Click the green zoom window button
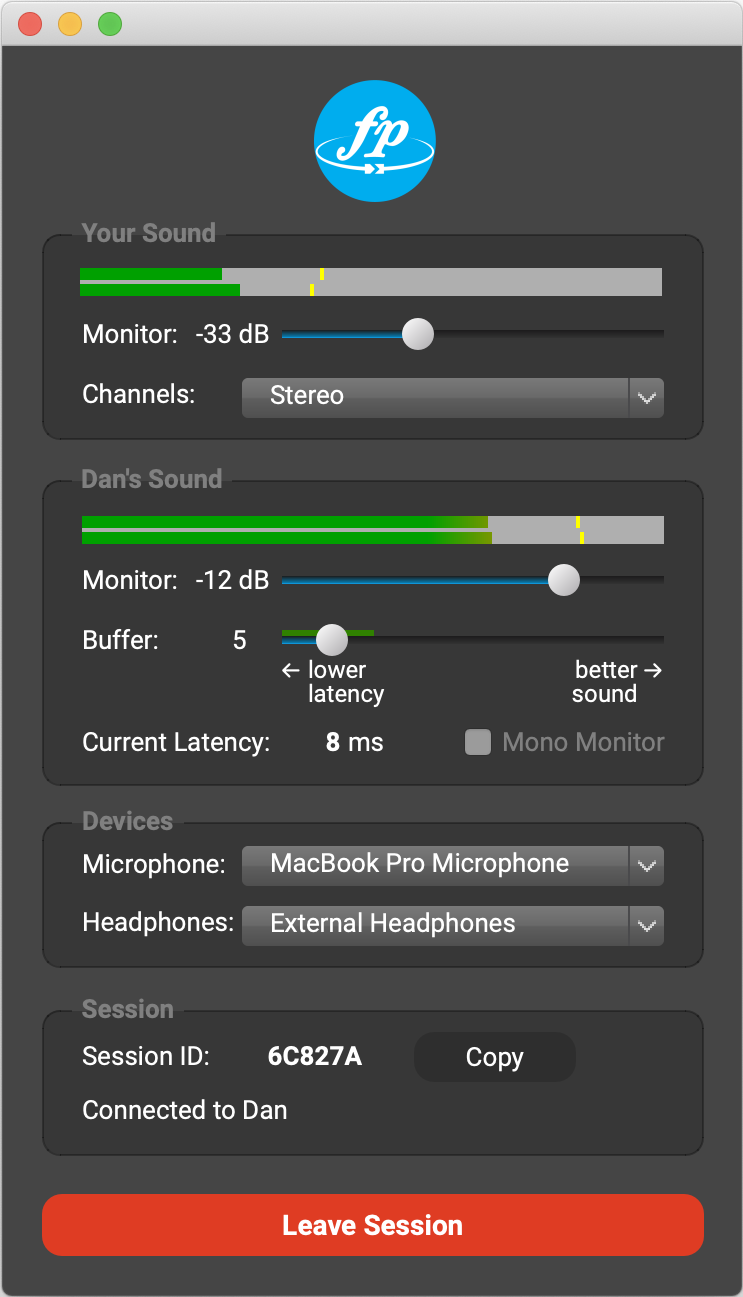 (110, 24)
